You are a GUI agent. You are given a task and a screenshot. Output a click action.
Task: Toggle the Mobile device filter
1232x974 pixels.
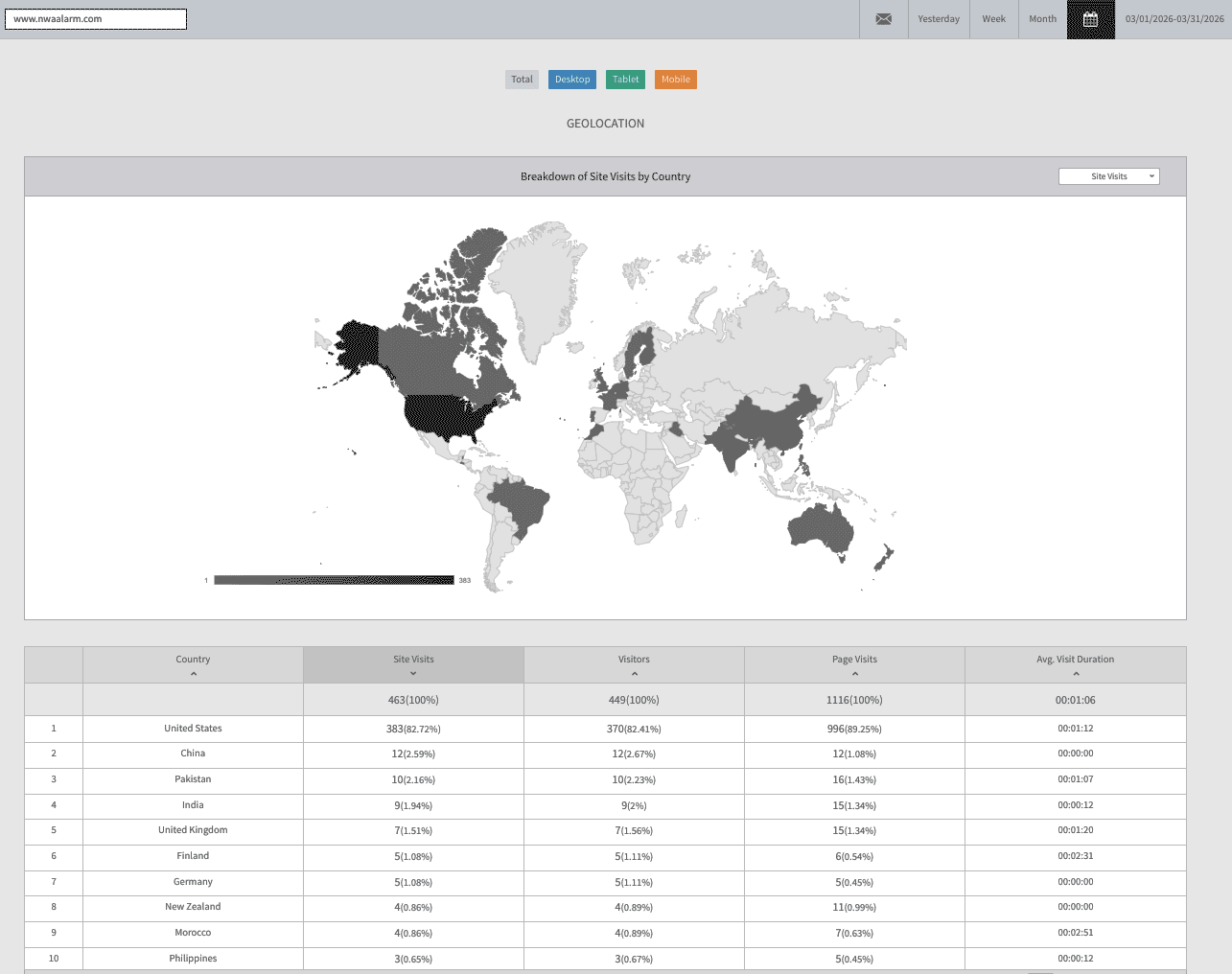pyautogui.click(x=676, y=80)
